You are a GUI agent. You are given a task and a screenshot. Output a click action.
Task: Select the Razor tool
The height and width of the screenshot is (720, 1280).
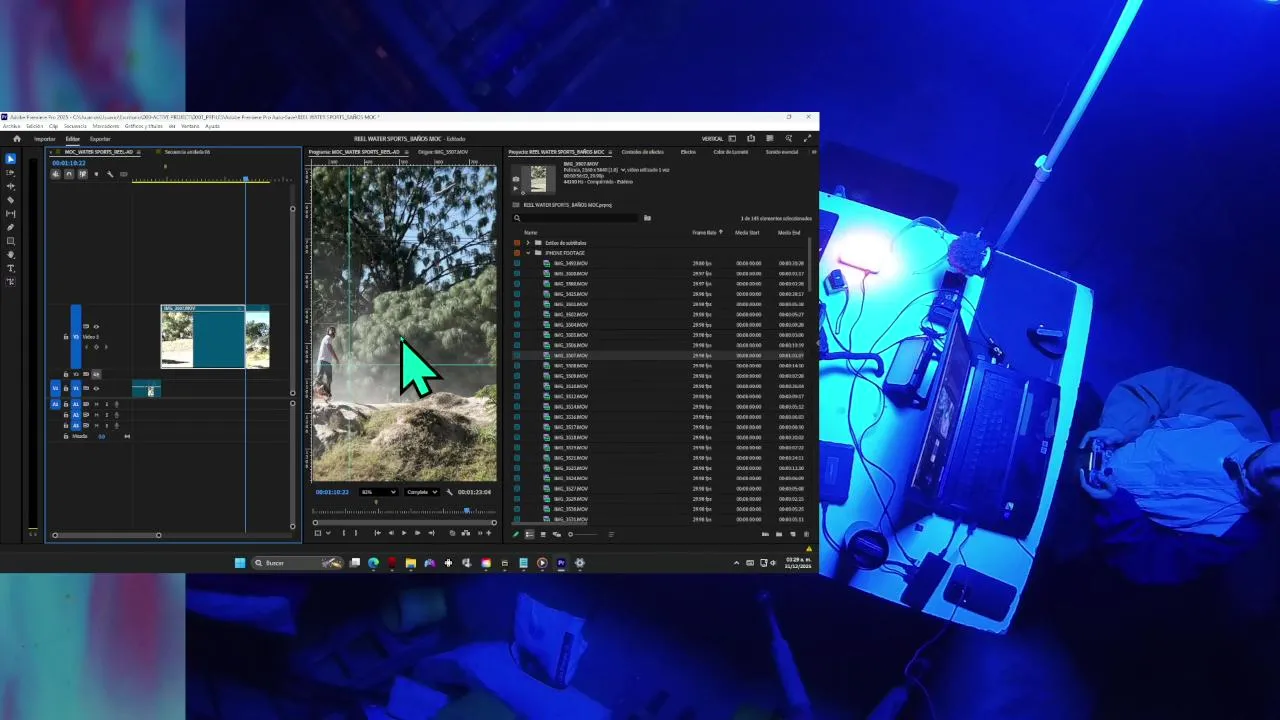coord(10,200)
